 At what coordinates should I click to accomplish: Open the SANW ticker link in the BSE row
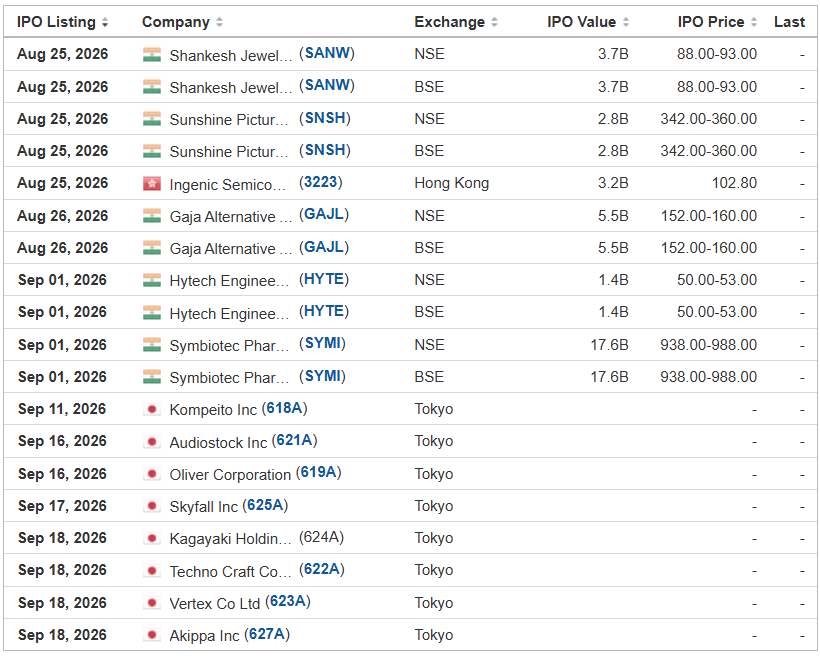point(327,85)
